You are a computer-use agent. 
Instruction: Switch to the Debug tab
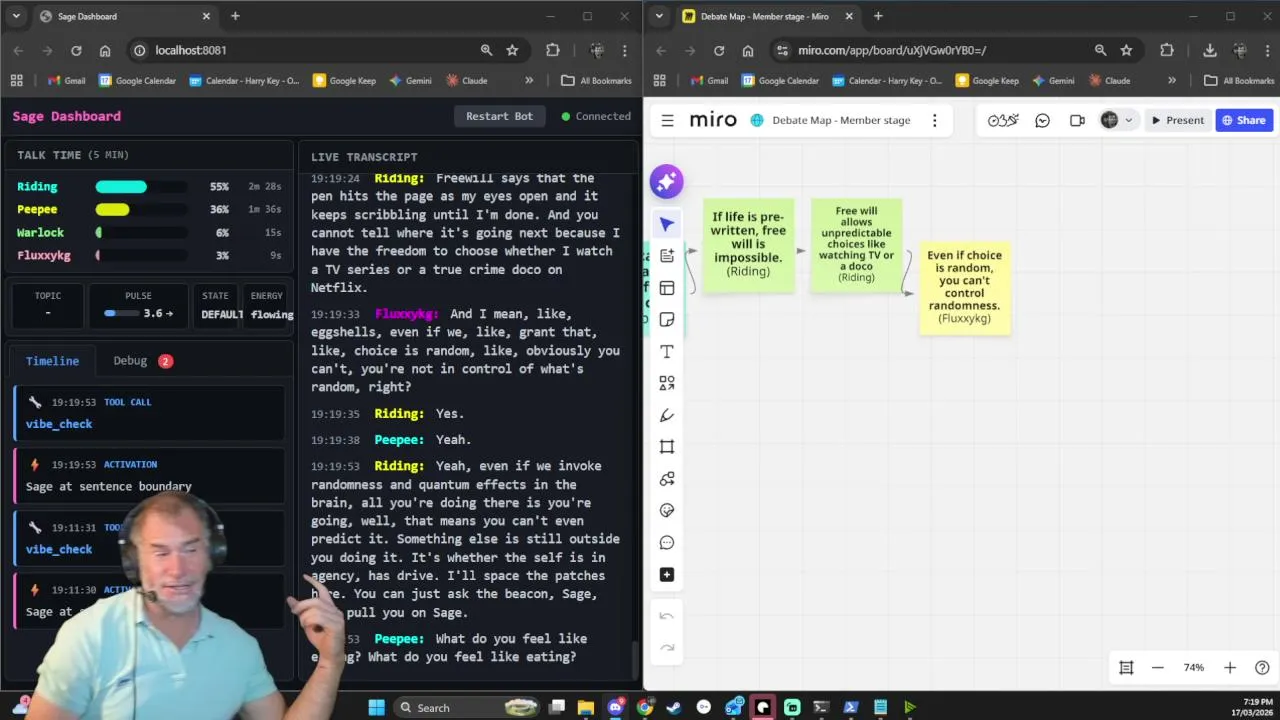click(x=142, y=361)
